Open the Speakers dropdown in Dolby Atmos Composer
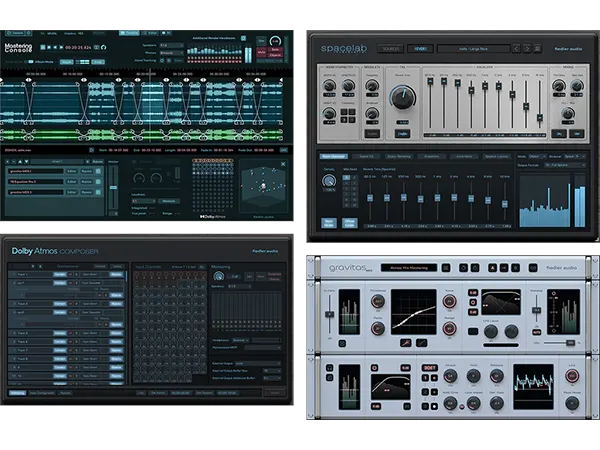 239,286
